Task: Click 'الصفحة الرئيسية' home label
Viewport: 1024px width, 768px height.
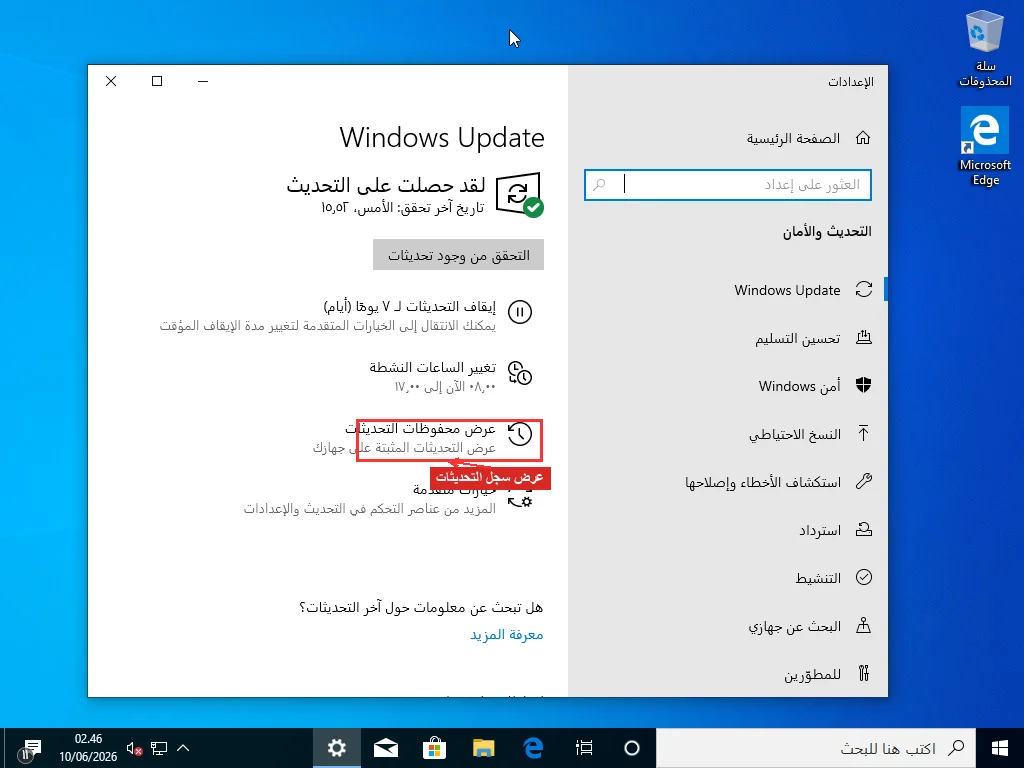Action: click(793, 138)
